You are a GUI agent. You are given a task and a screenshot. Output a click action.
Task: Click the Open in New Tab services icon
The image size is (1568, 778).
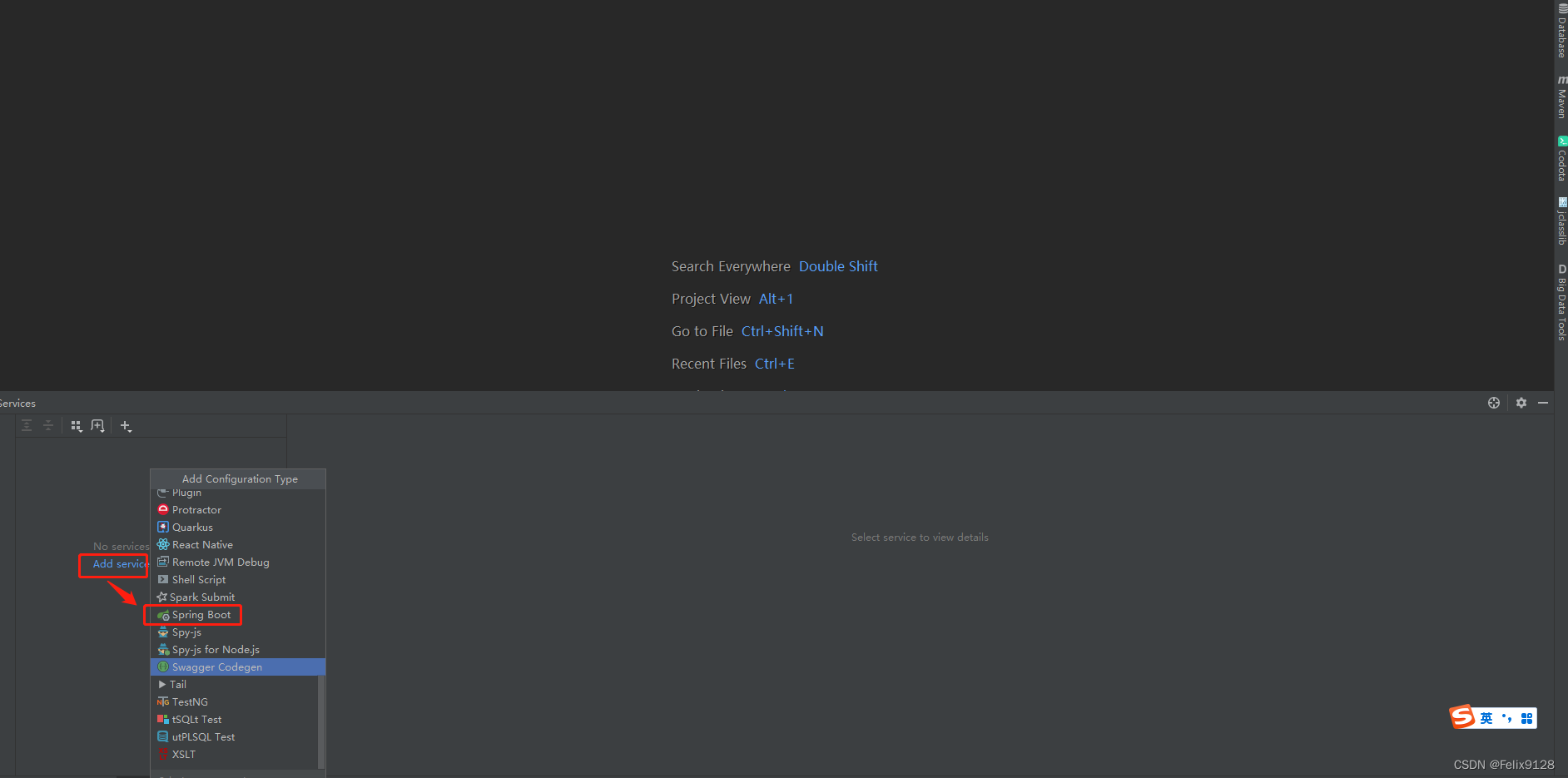point(97,425)
